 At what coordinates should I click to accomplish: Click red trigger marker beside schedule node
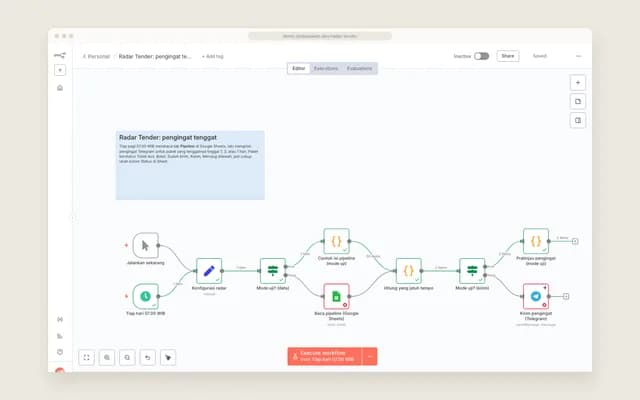pos(126,296)
